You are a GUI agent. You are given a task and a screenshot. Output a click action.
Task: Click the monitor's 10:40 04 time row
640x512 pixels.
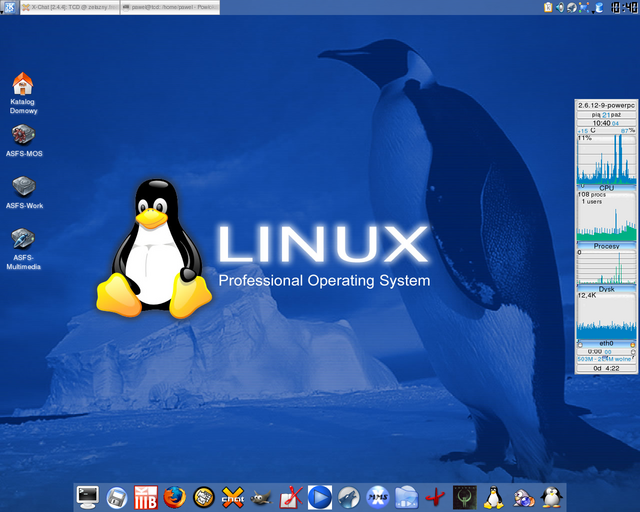tap(606, 123)
